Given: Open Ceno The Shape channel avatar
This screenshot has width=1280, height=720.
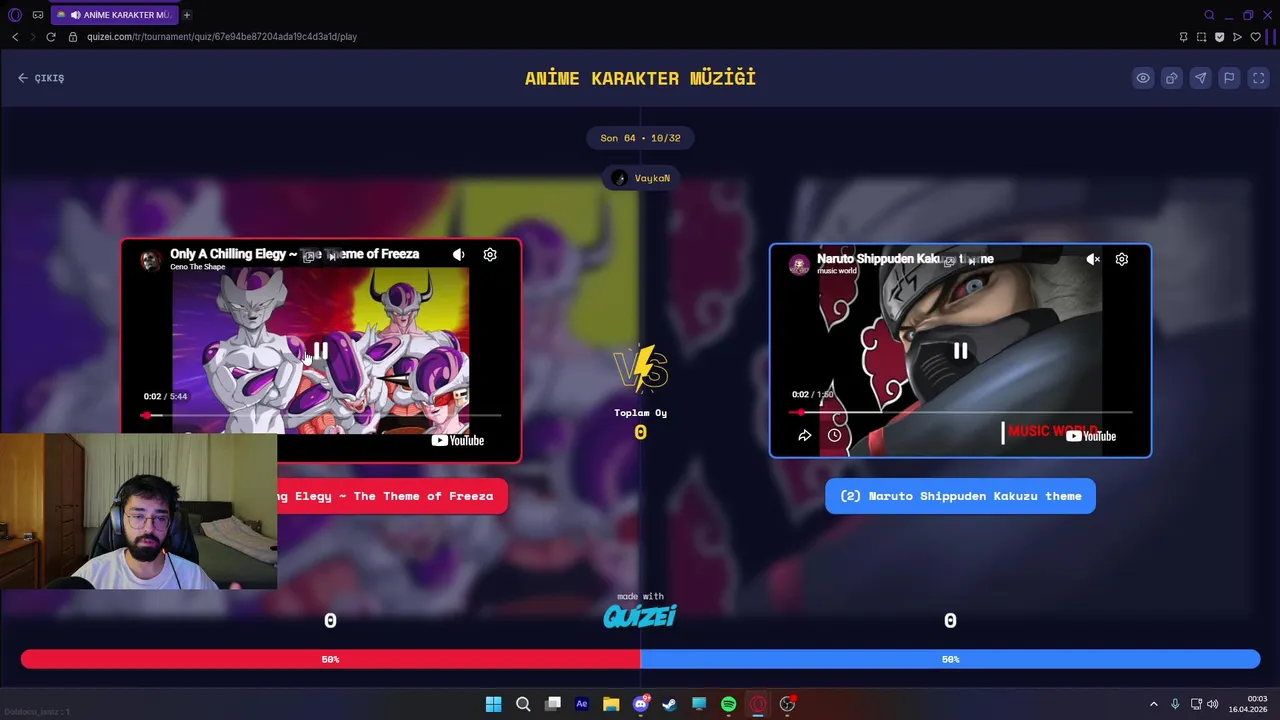Looking at the screenshot, I should tap(151, 260).
